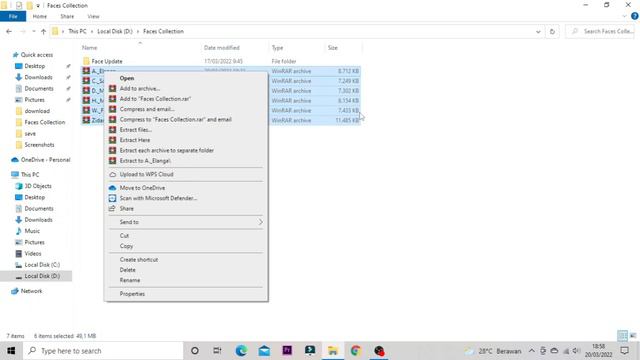Click Open at top of context menu

pos(127,78)
